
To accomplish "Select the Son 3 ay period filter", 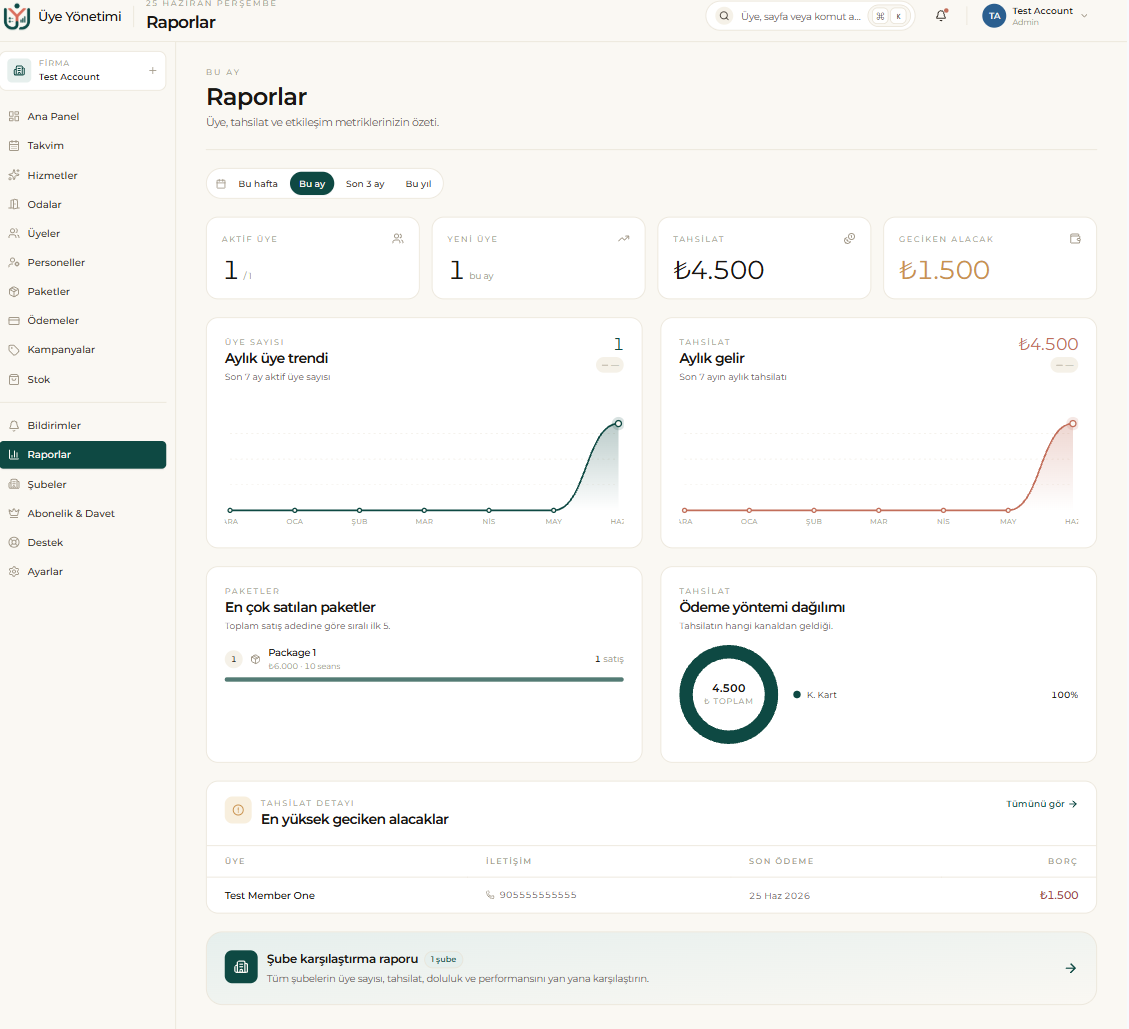I will [365, 184].
